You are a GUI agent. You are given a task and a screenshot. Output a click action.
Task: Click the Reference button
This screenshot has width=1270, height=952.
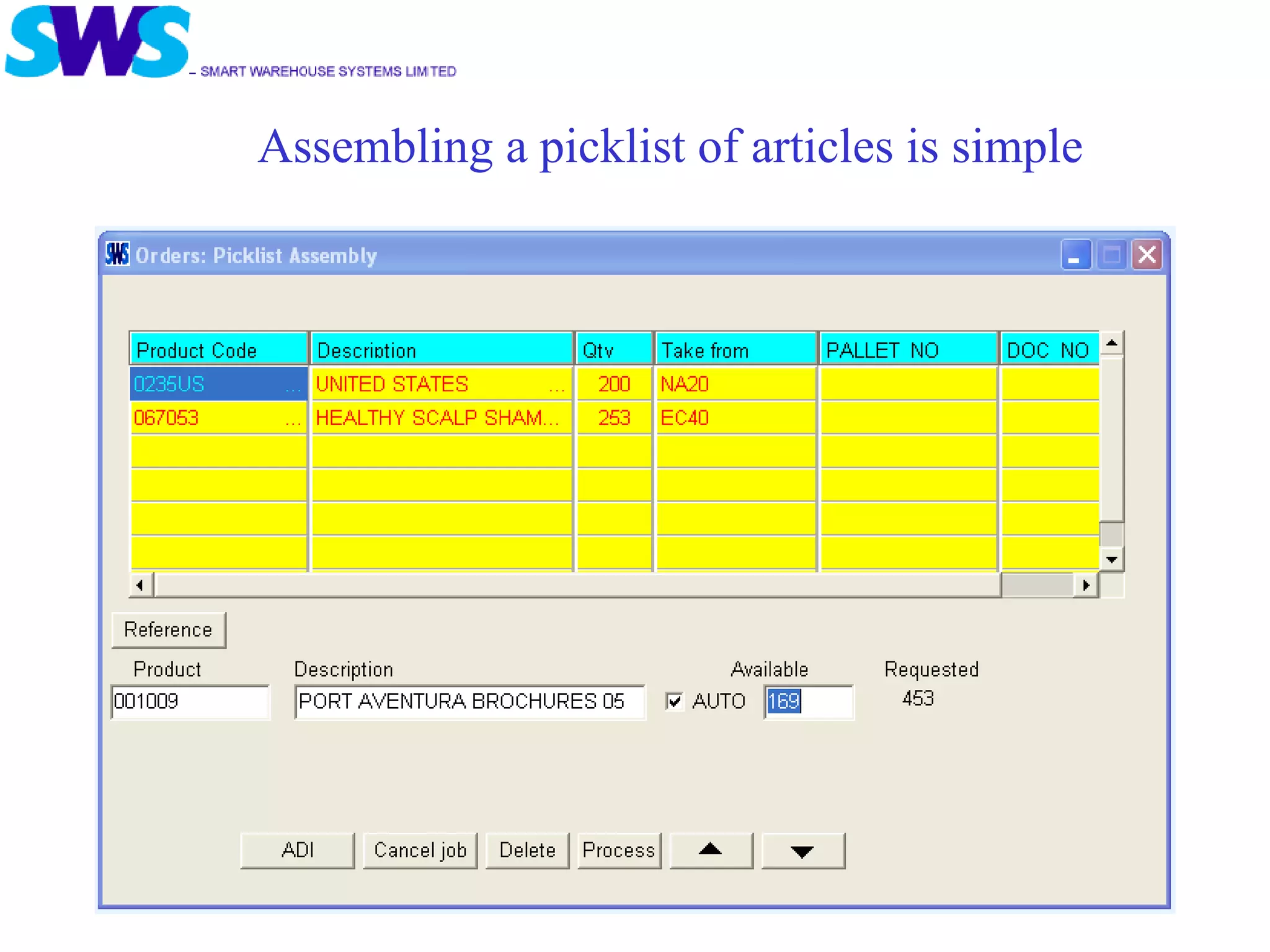pos(169,630)
